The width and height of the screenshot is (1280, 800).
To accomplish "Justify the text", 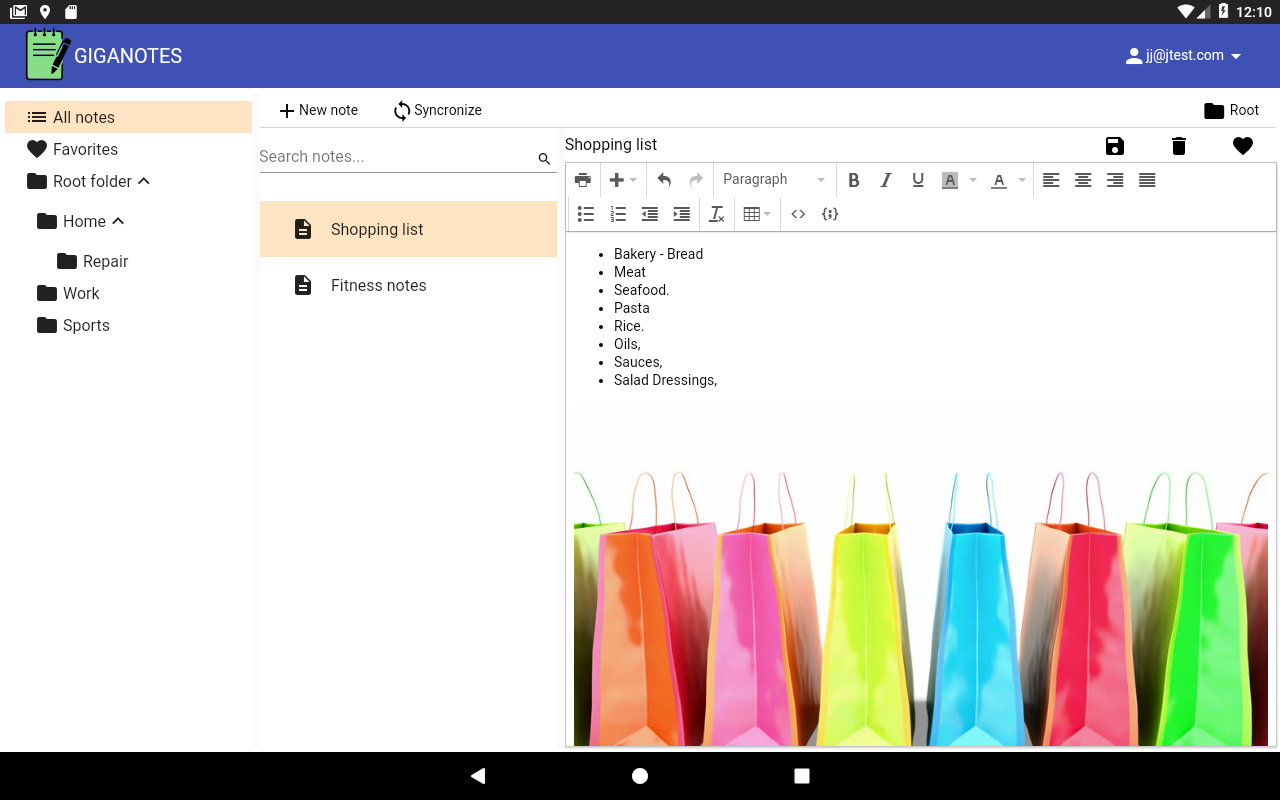I will (x=1147, y=180).
